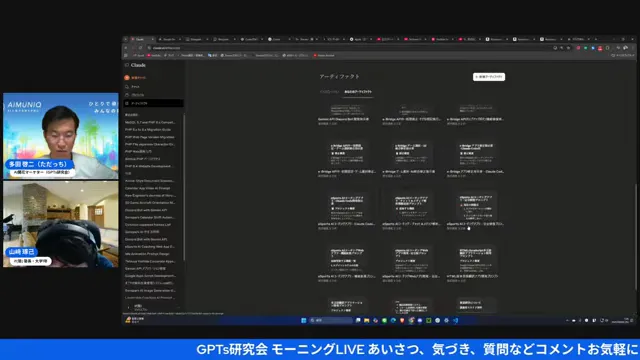Open recent chat 'PHP Web Page Version Migration'
Screen dimensions: 640x360
point(150,137)
